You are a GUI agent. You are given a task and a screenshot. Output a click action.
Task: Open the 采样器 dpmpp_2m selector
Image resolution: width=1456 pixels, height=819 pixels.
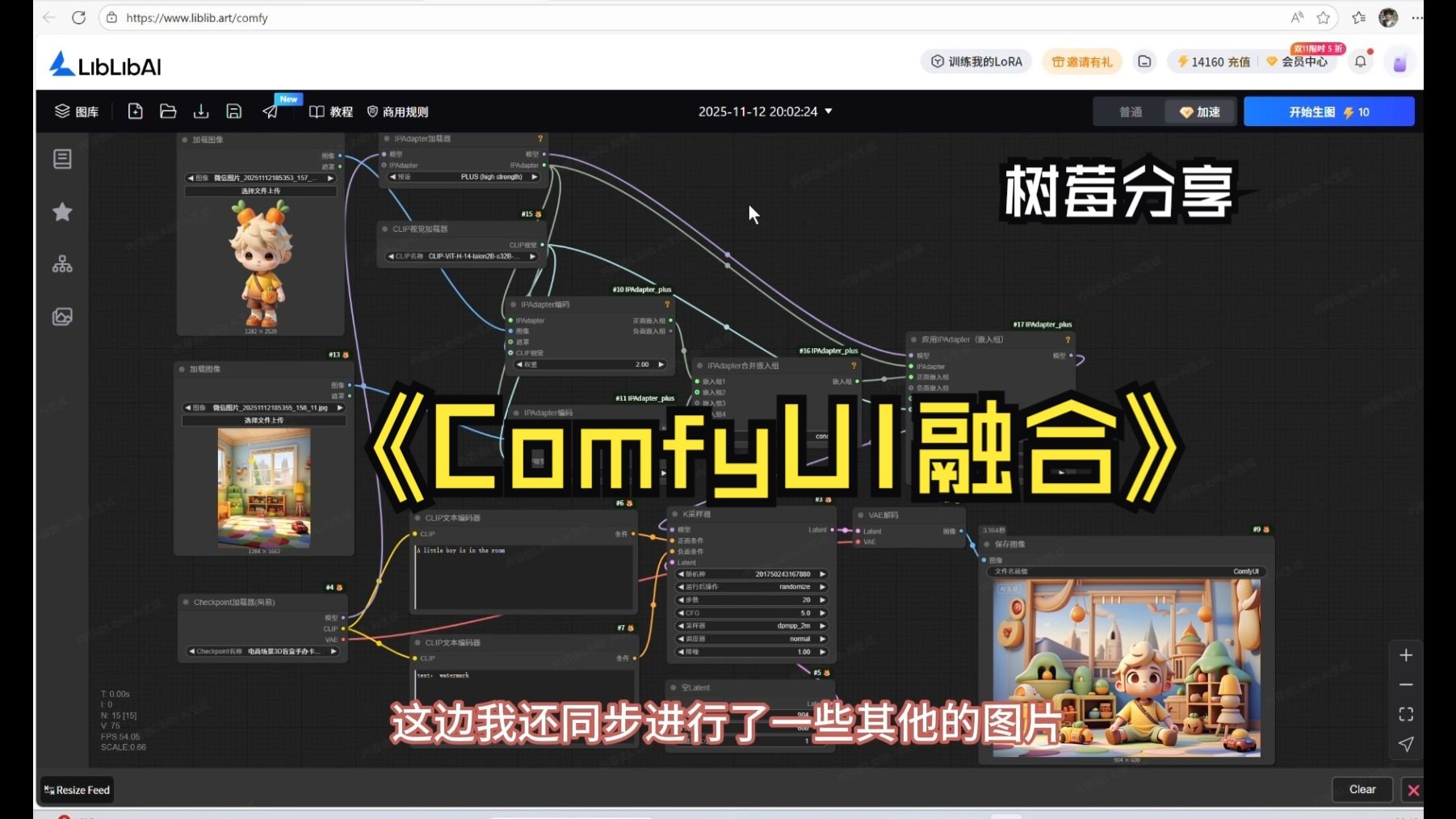[x=752, y=625]
